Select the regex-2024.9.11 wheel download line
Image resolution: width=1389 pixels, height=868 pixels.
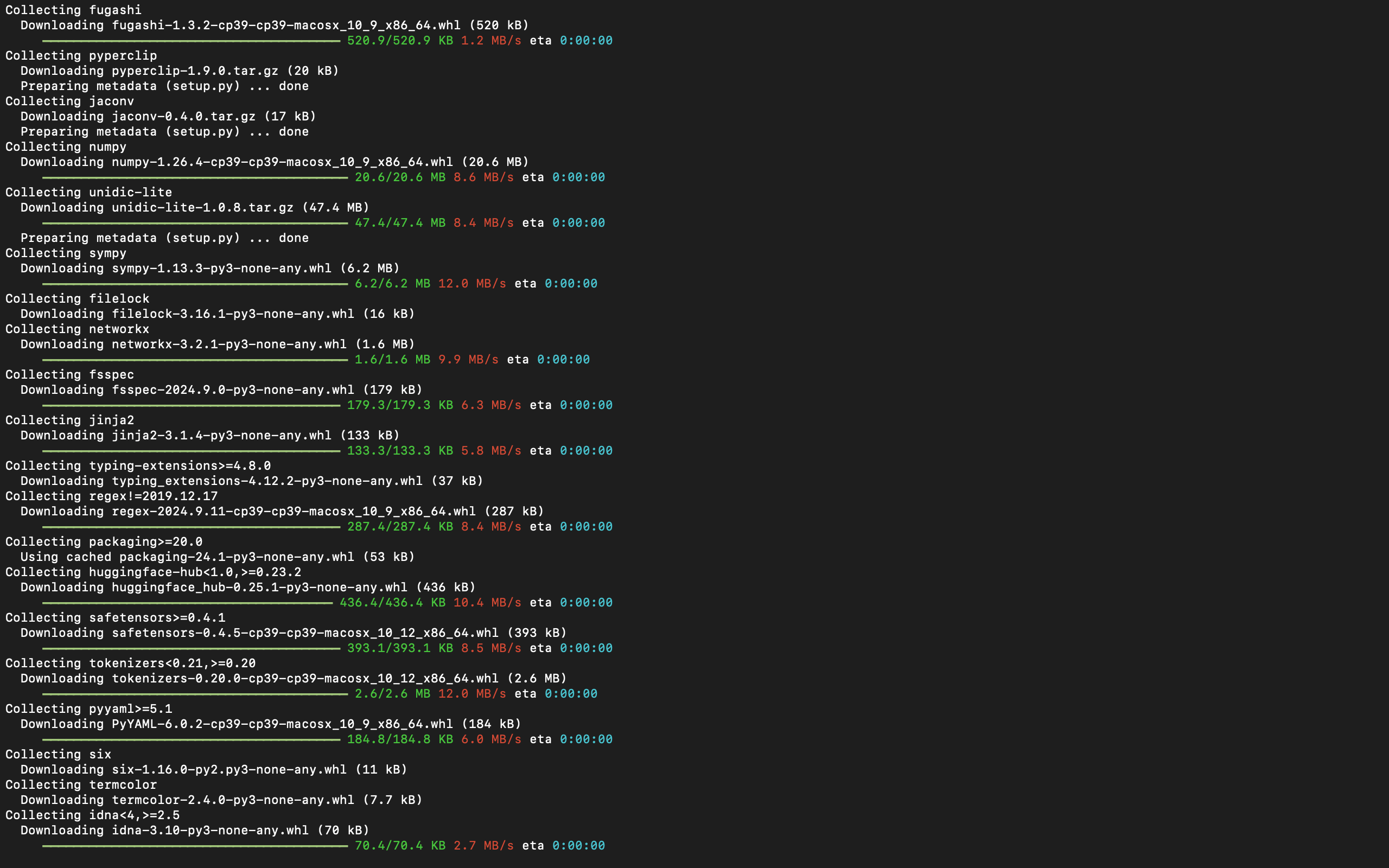tap(282, 512)
